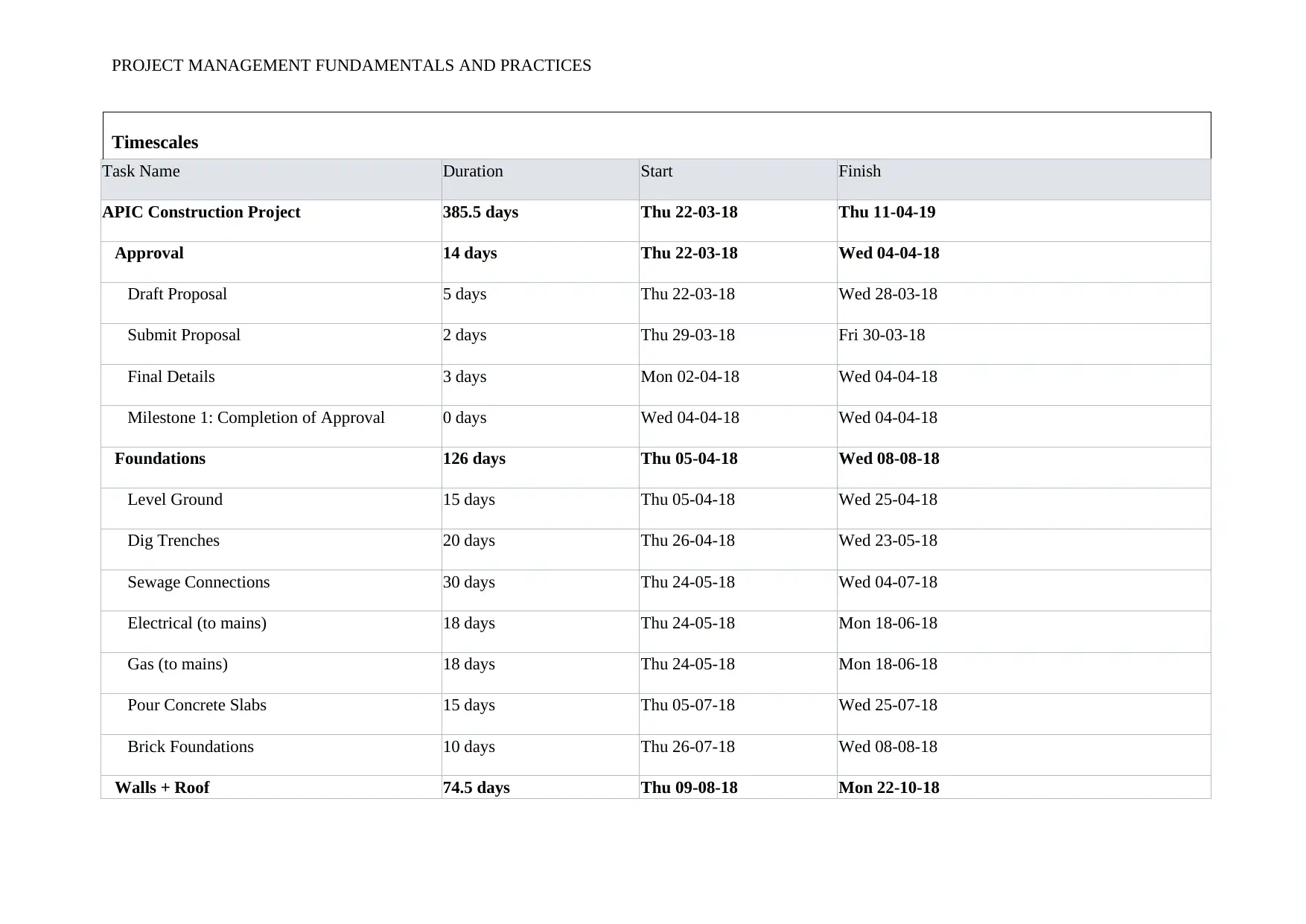Click the 'Mon 22-10-18' finish date
Viewport: 1306px width, 924px height.
(x=889, y=788)
